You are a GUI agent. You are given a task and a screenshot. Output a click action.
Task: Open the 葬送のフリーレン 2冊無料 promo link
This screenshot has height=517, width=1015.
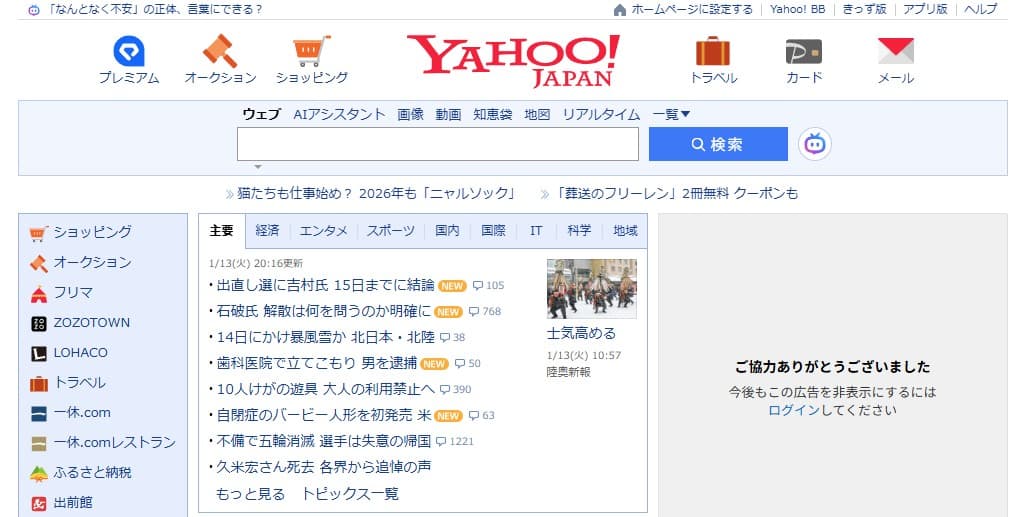[x=676, y=193]
